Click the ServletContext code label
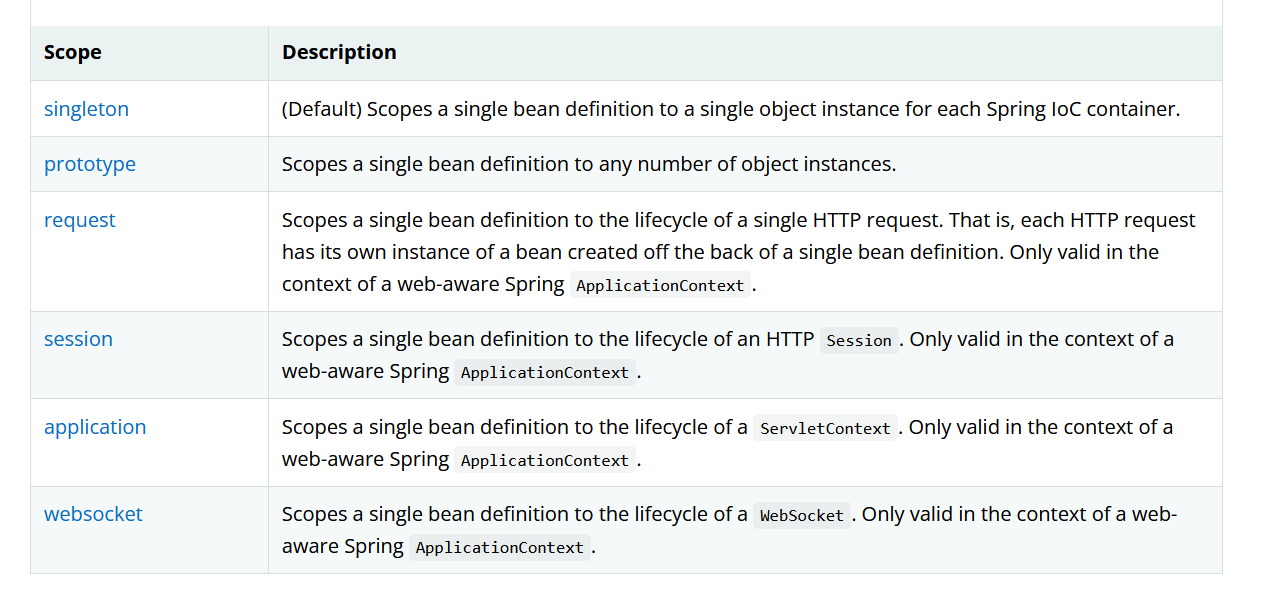1267x591 pixels. pos(825,429)
